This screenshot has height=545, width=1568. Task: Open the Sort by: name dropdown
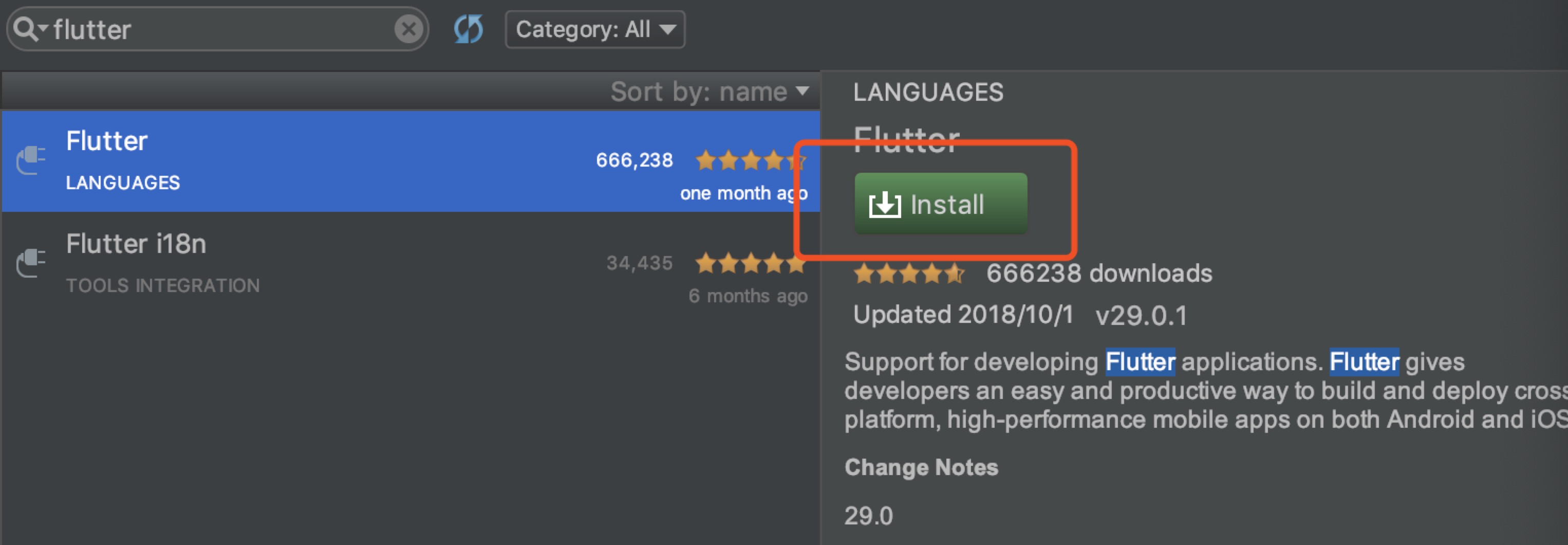pyautogui.click(x=709, y=92)
